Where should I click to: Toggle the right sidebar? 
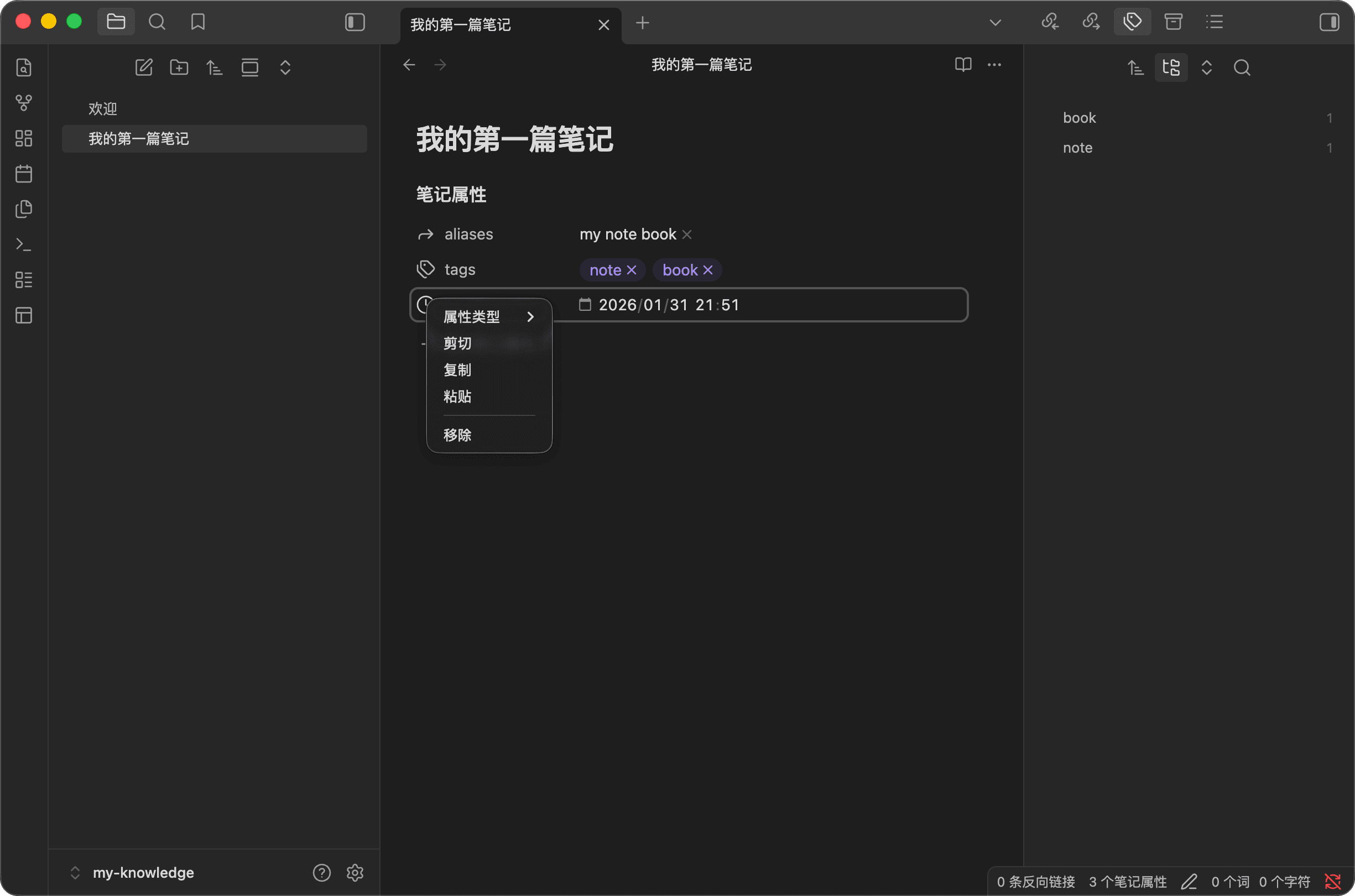tap(1330, 22)
